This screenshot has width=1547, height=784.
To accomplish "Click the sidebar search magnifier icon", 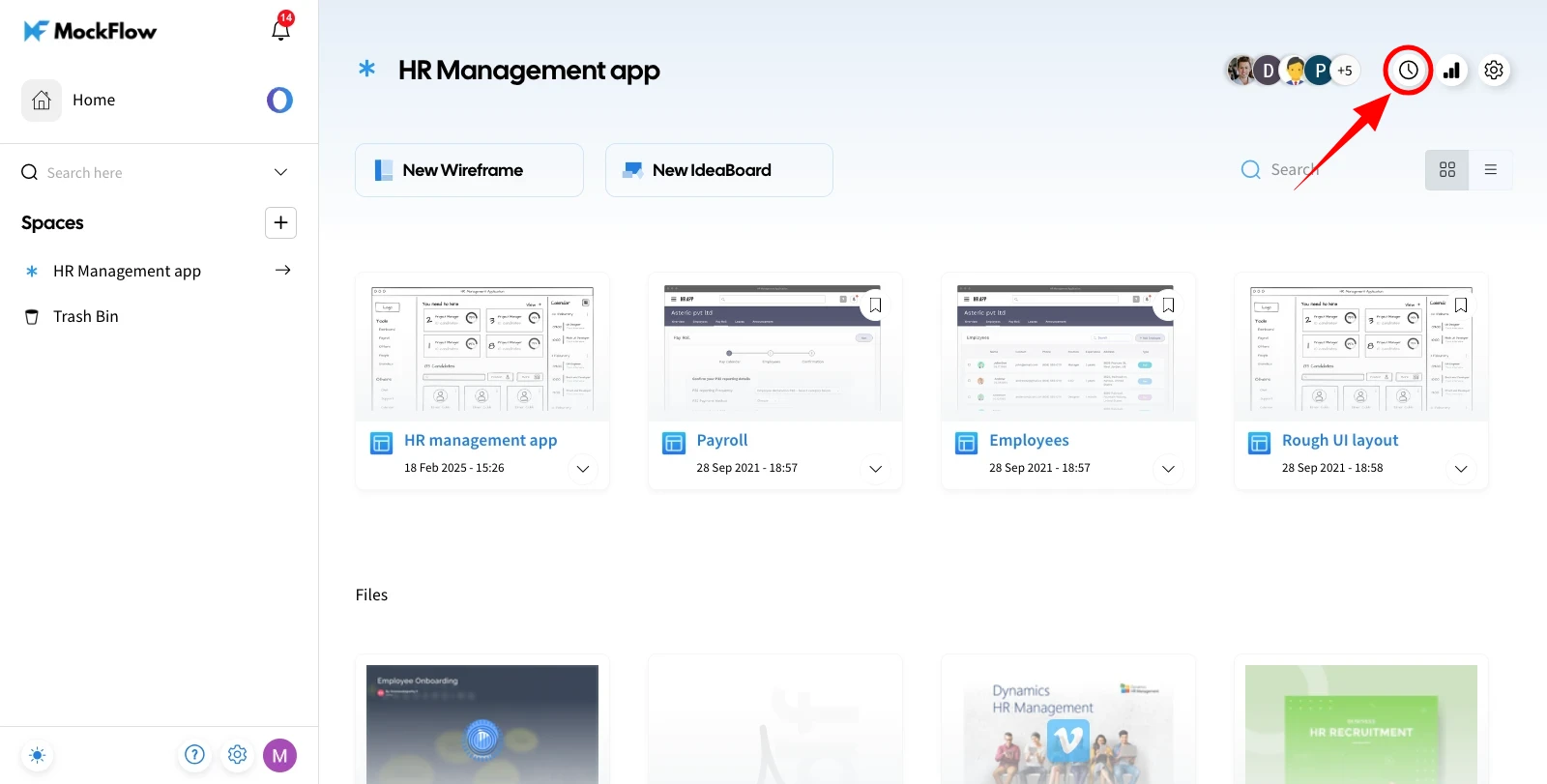I will (x=30, y=172).
